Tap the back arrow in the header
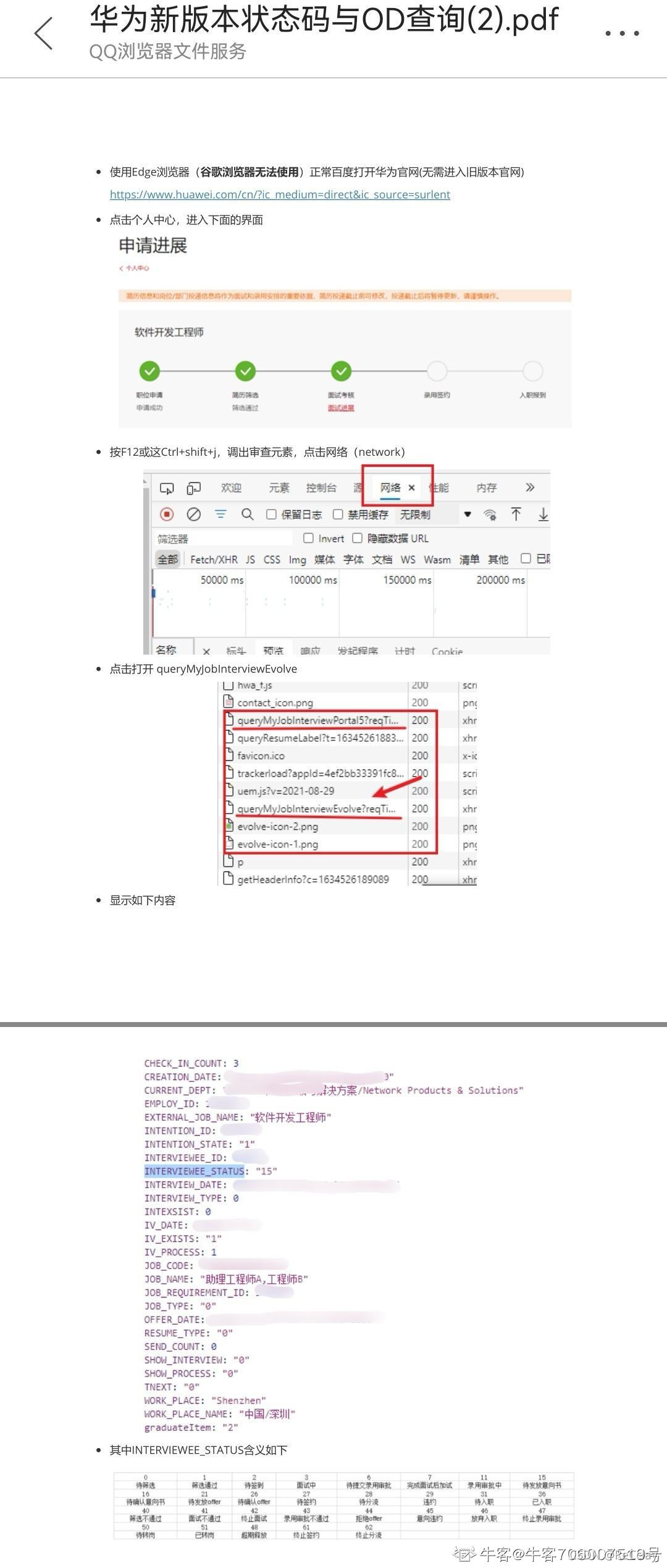Screen dimensions: 667x1568 pos(44,33)
